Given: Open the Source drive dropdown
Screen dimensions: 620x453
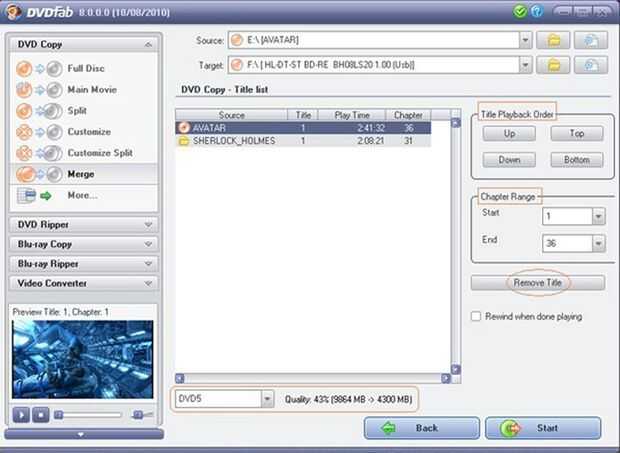Looking at the screenshot, I should coord(525,40).
